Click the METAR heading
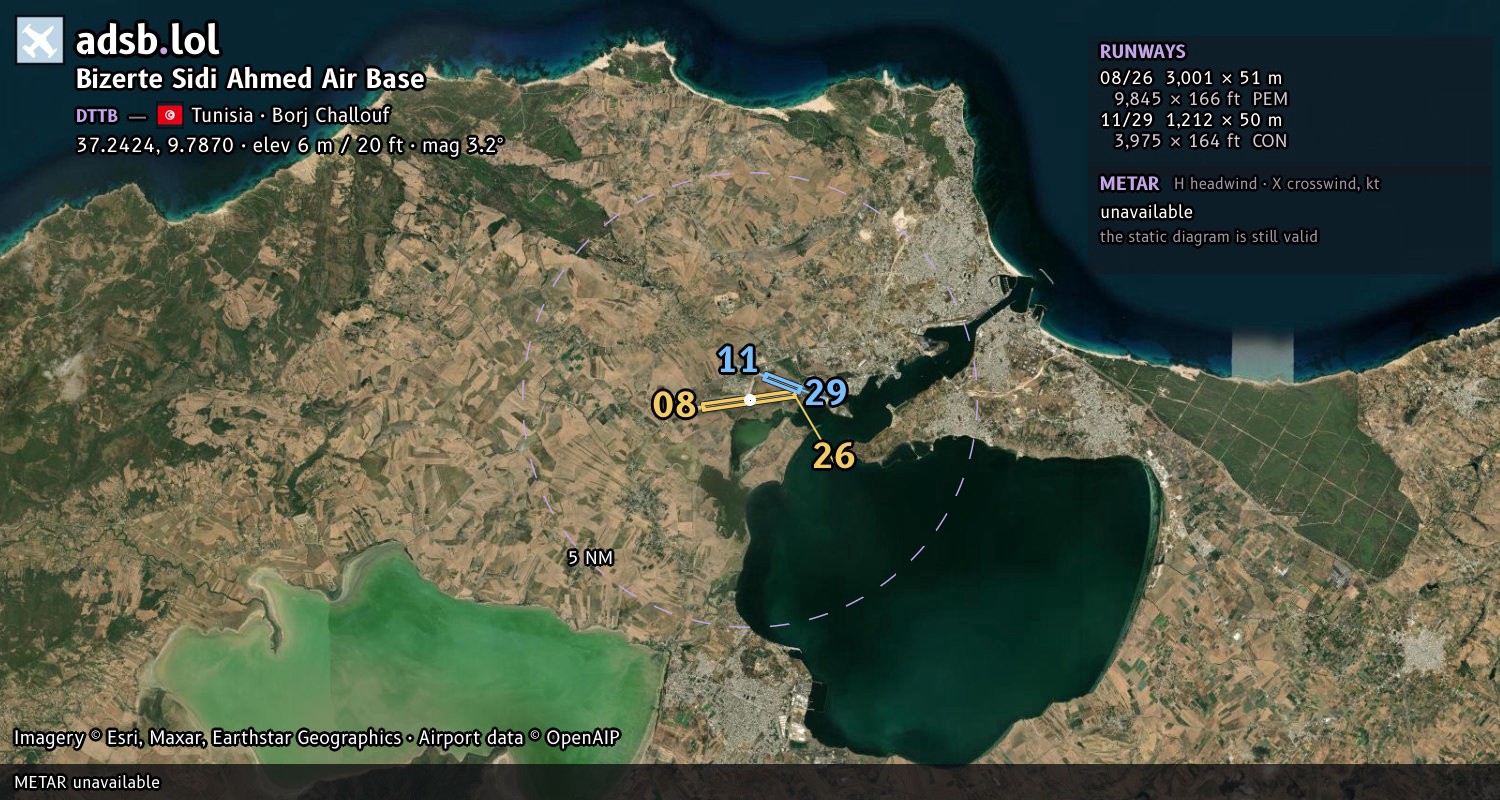The height and width of the screenshot is (800, 1500). click(x=1129, y=184)
